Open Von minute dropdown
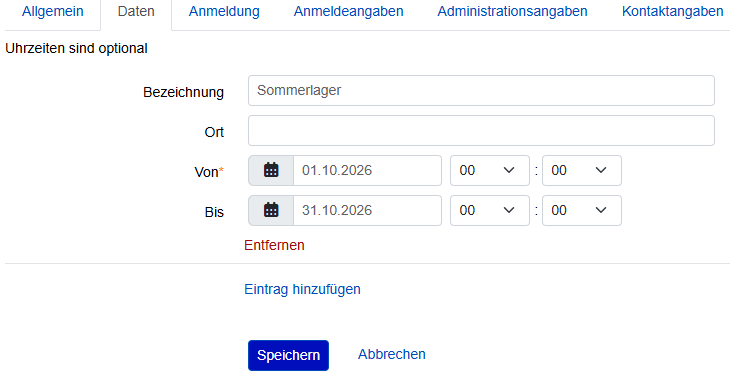Image resolution: width=730 pixels, height=381 pixels. pyautogui.click(x=581, y=170)
